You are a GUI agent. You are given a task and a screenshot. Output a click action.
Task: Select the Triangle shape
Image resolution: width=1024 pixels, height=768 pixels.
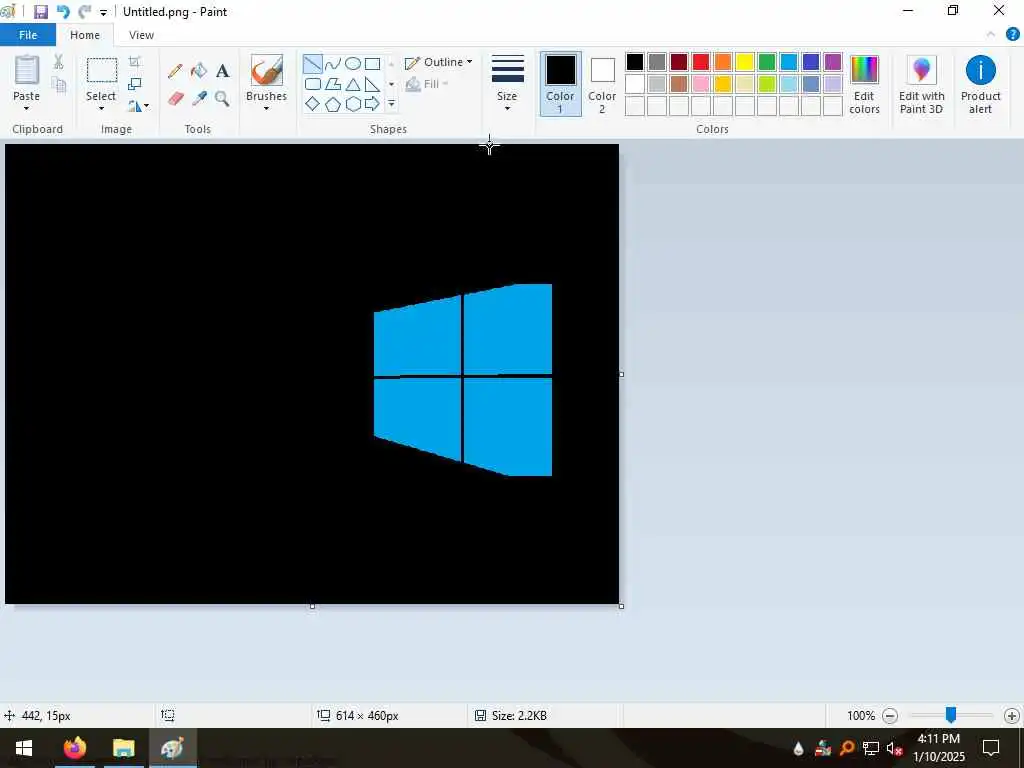(353, 84)
